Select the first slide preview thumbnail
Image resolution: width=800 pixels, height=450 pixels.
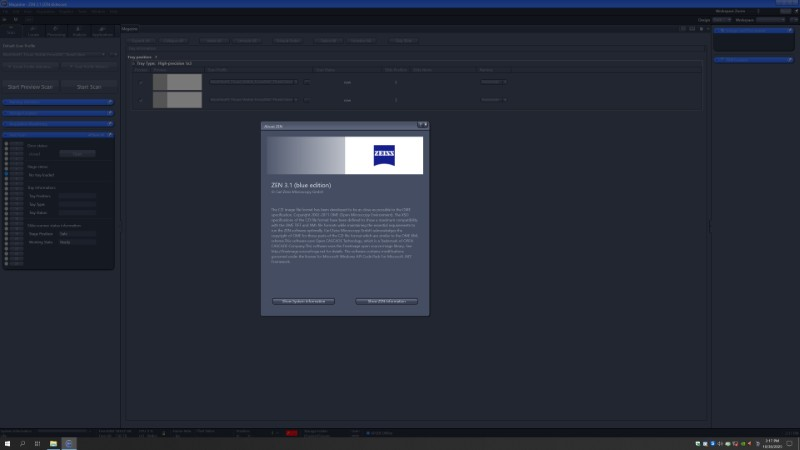coord(177,82)
